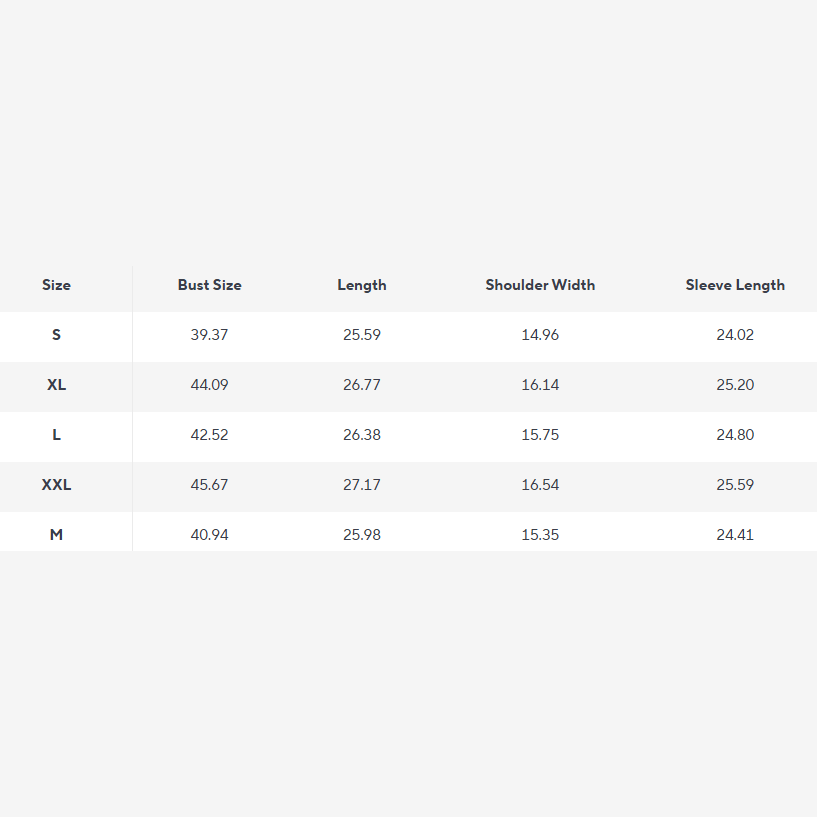Screen dimensions: 817x817
Task: Click the Bust Size column header
Action: [209, 285]
